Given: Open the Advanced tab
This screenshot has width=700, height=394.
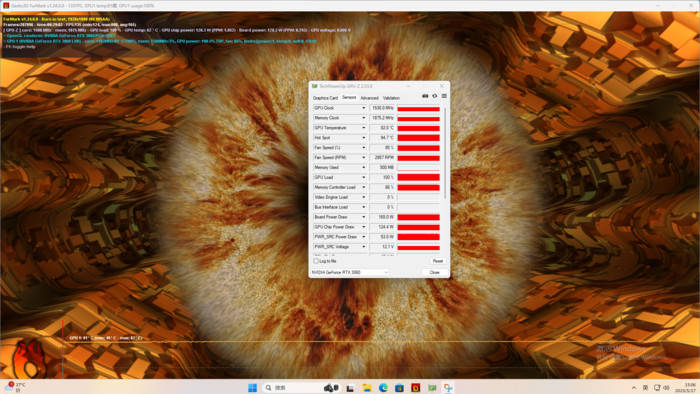Looking at the screenshot, I should click(x=369, y=98).
